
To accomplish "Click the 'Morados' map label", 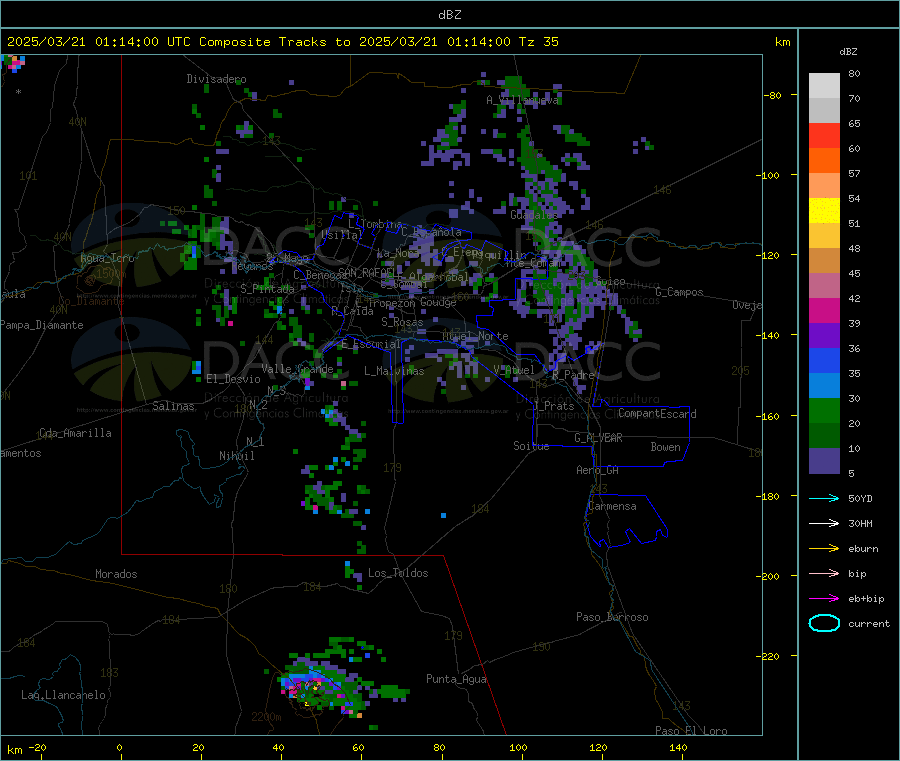I will [116, 574].
